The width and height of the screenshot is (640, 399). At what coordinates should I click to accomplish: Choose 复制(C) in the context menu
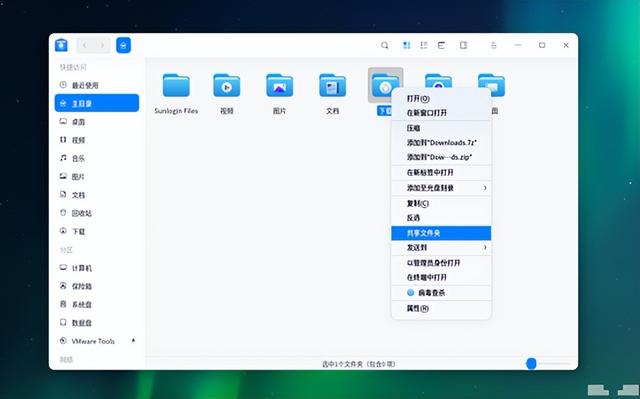441,203
